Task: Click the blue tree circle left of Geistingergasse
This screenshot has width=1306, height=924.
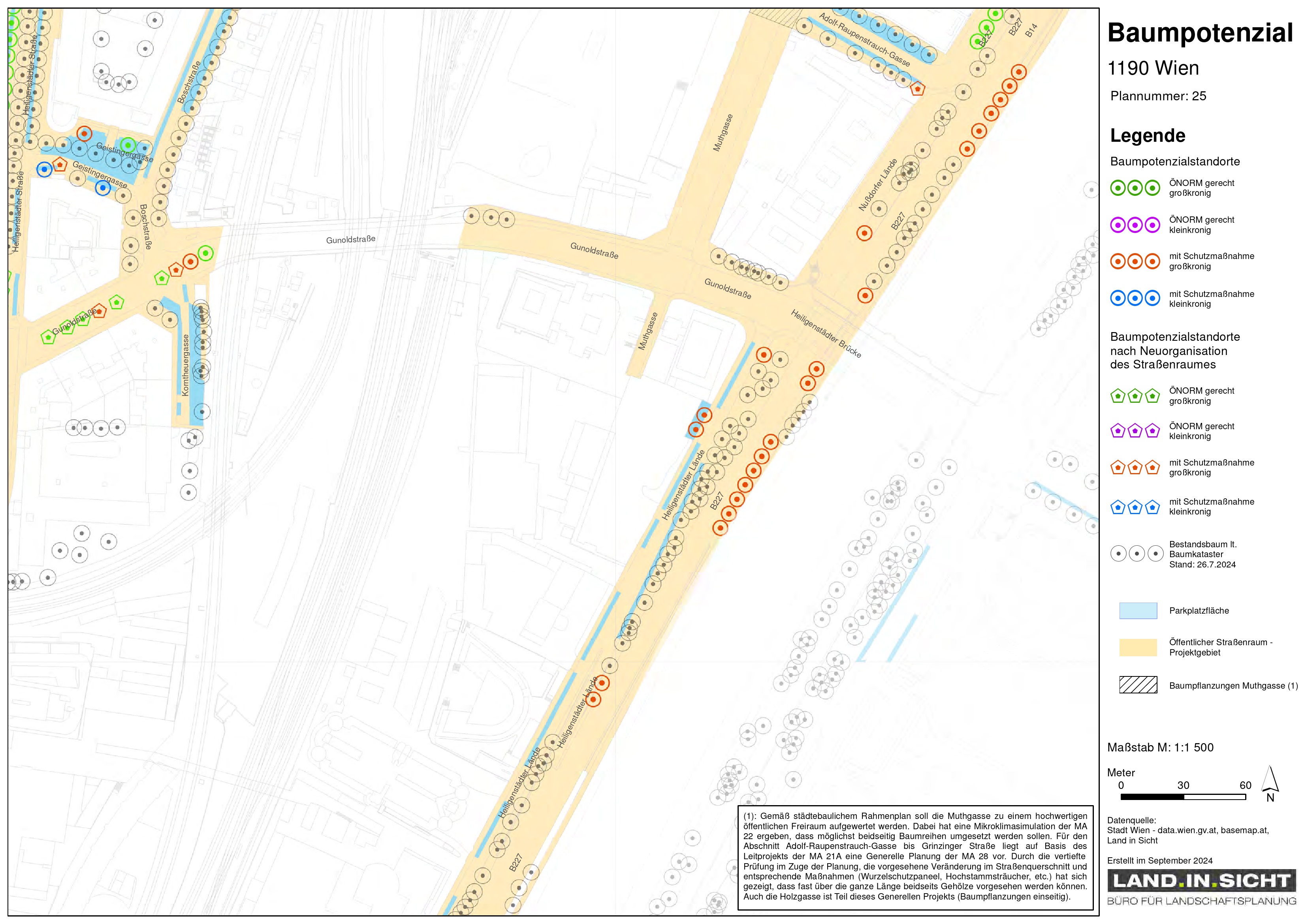Action: 44,169
